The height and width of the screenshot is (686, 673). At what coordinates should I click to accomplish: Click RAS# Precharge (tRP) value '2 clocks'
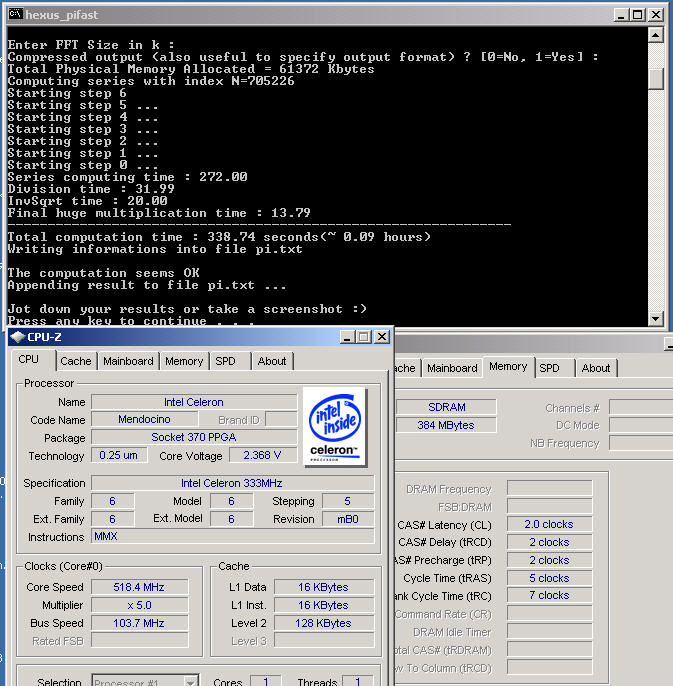[x=550, y=560]
